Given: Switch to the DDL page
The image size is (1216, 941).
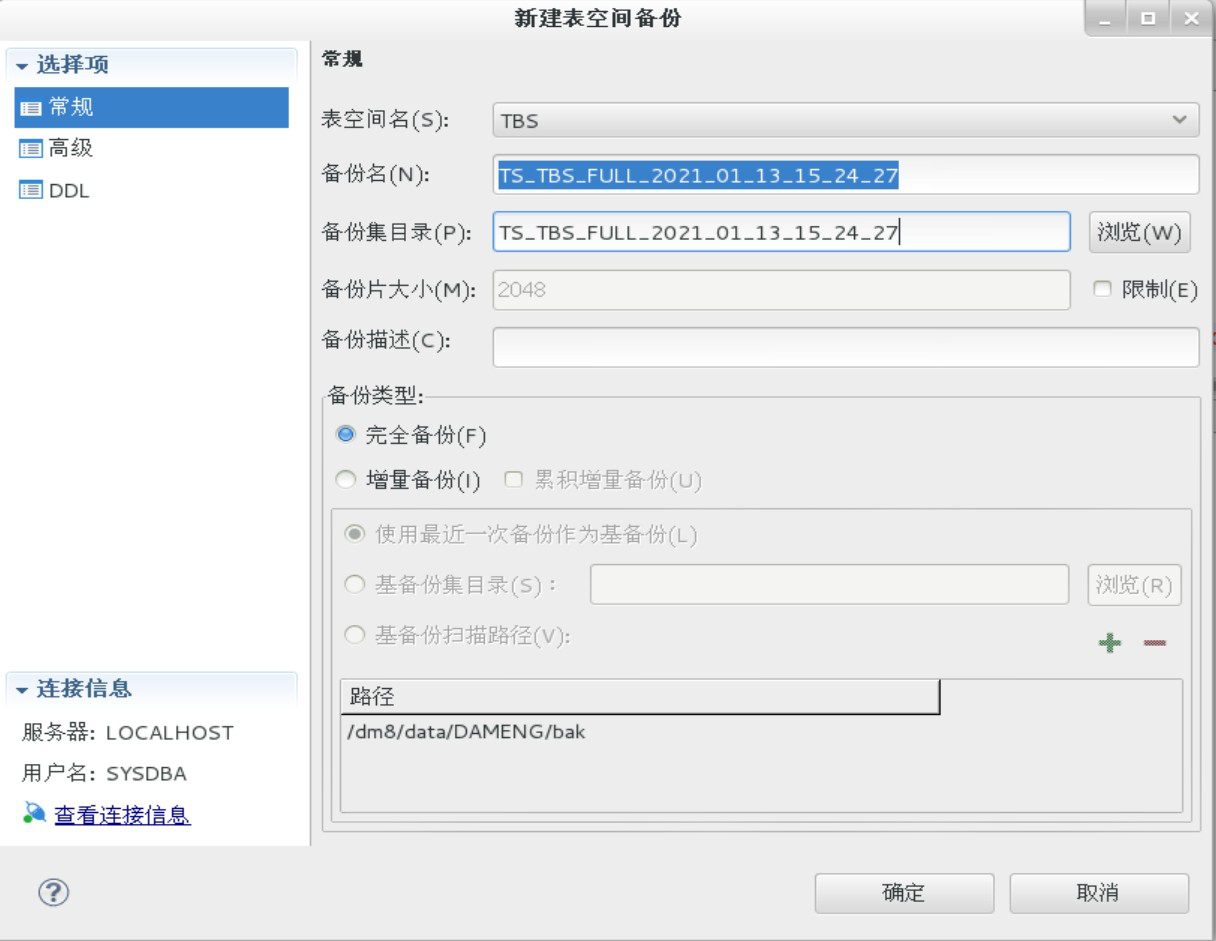Looking at the screenshot, I should 54,191.
